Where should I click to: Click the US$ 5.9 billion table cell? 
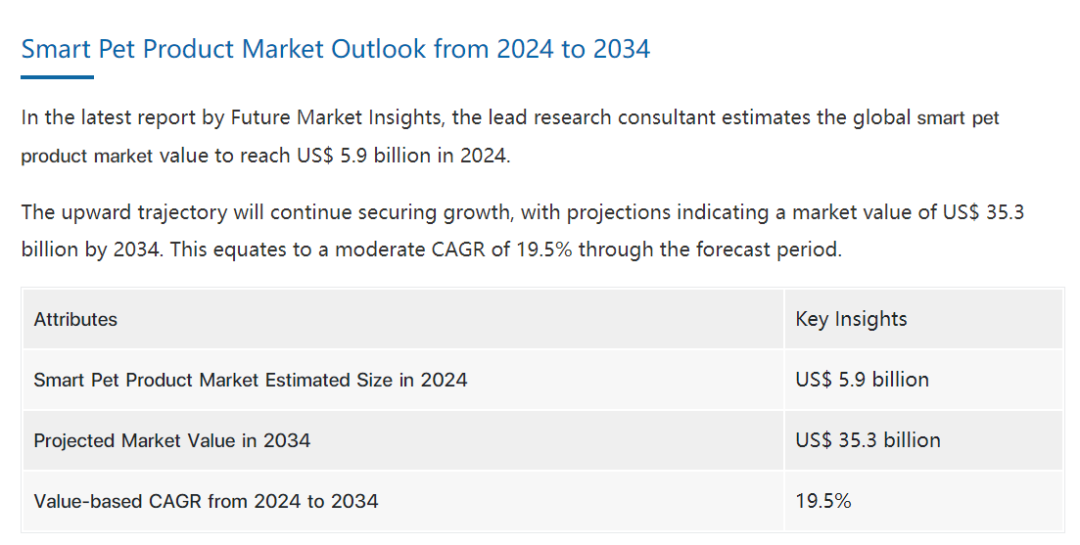pos(862,380)
